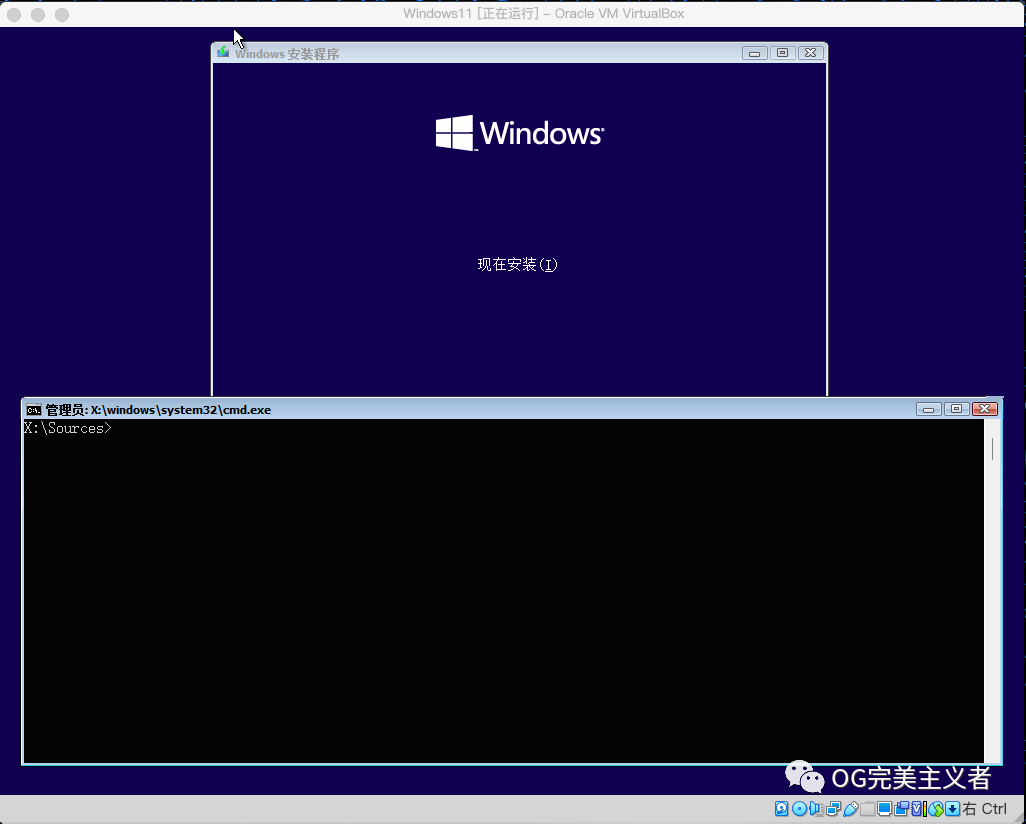Click the macOS zoom button of VirtualBox window

click(62, 14)
